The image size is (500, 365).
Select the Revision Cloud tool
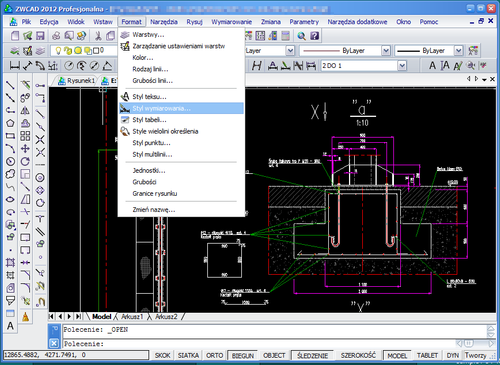point(10,174)
